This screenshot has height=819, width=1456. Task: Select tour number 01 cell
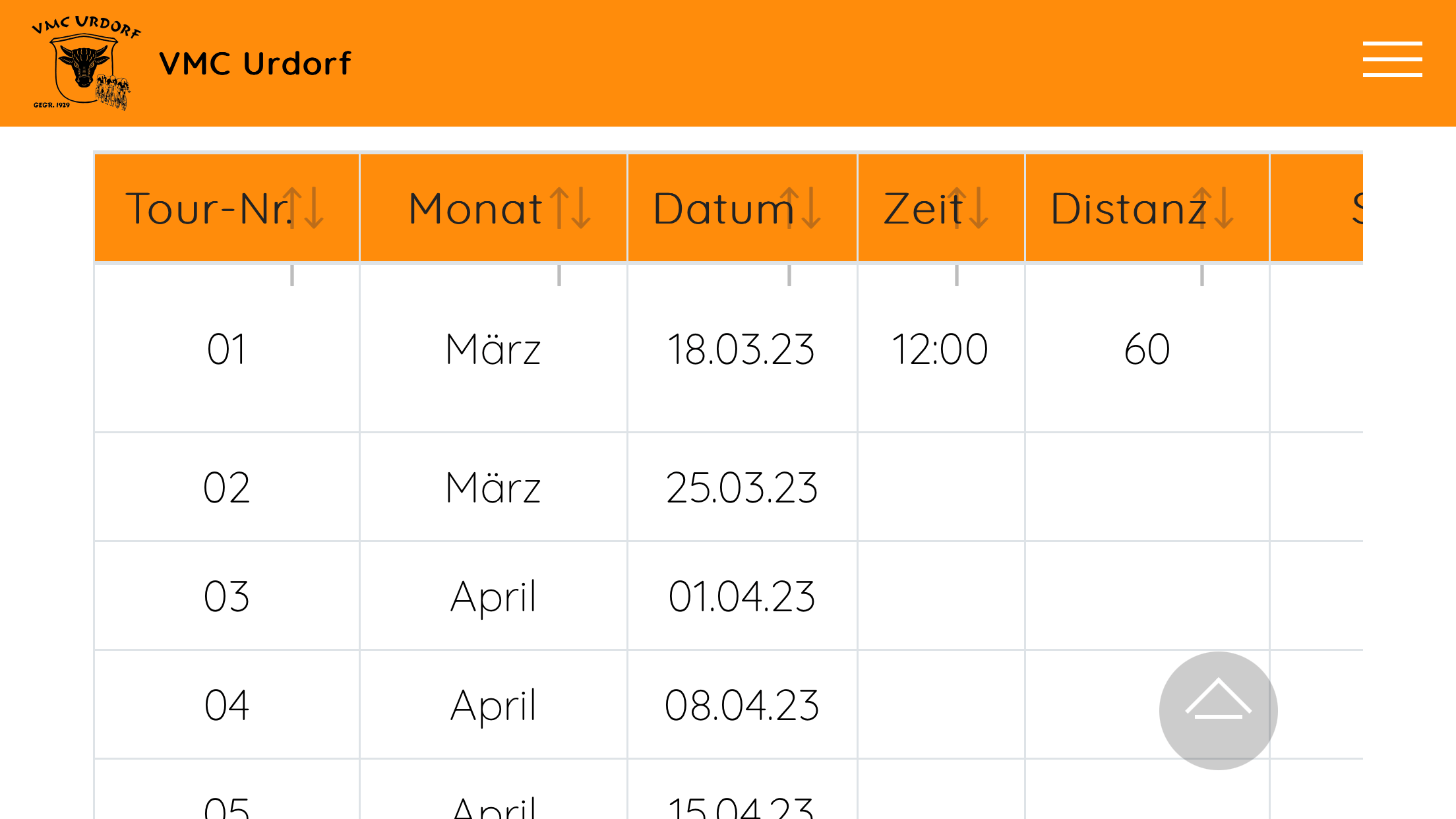click(x=226, y=349)
